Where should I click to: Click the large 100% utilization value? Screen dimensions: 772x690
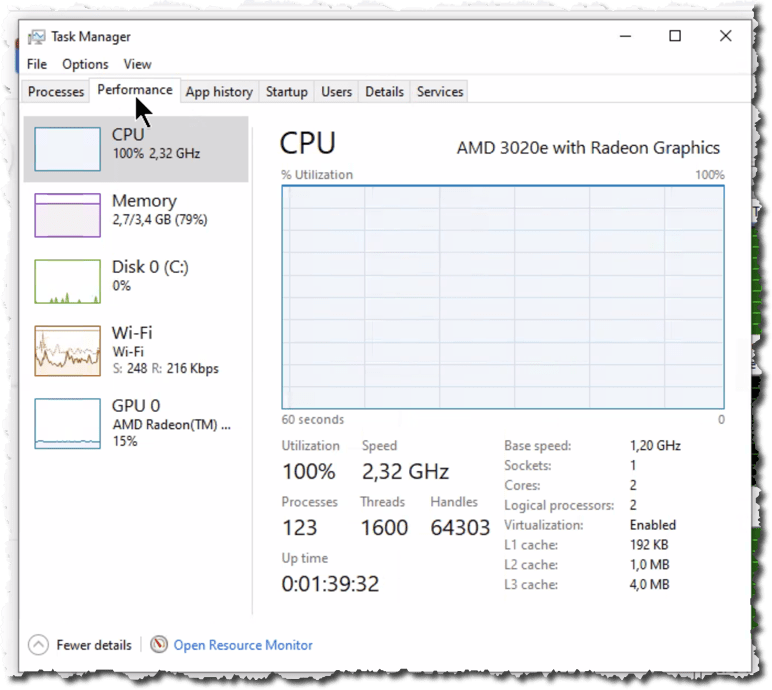[309, 471]
